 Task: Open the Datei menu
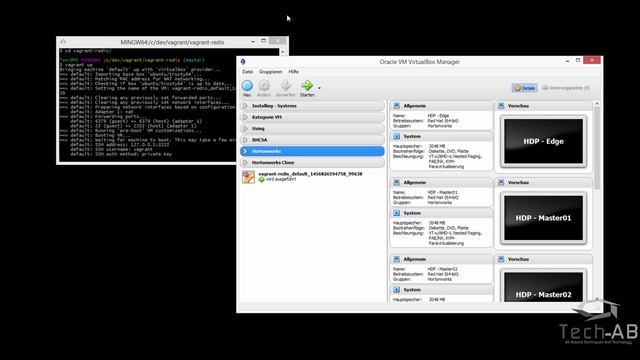tap(247, 71)
